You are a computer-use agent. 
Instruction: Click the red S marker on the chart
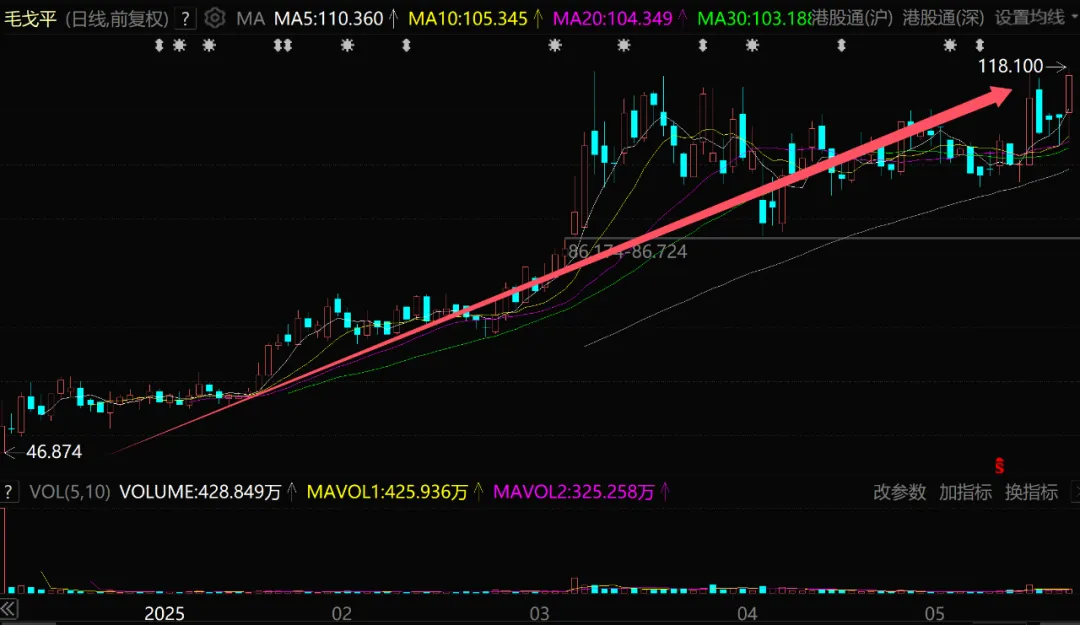[998, 465]
